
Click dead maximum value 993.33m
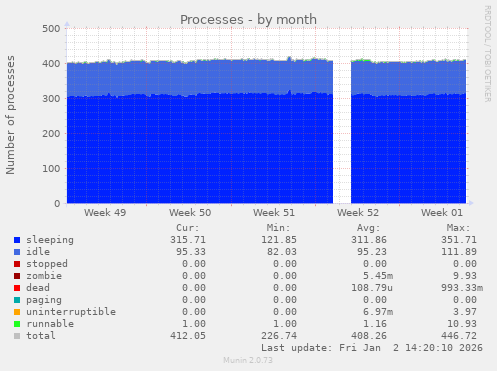(462, 288)
